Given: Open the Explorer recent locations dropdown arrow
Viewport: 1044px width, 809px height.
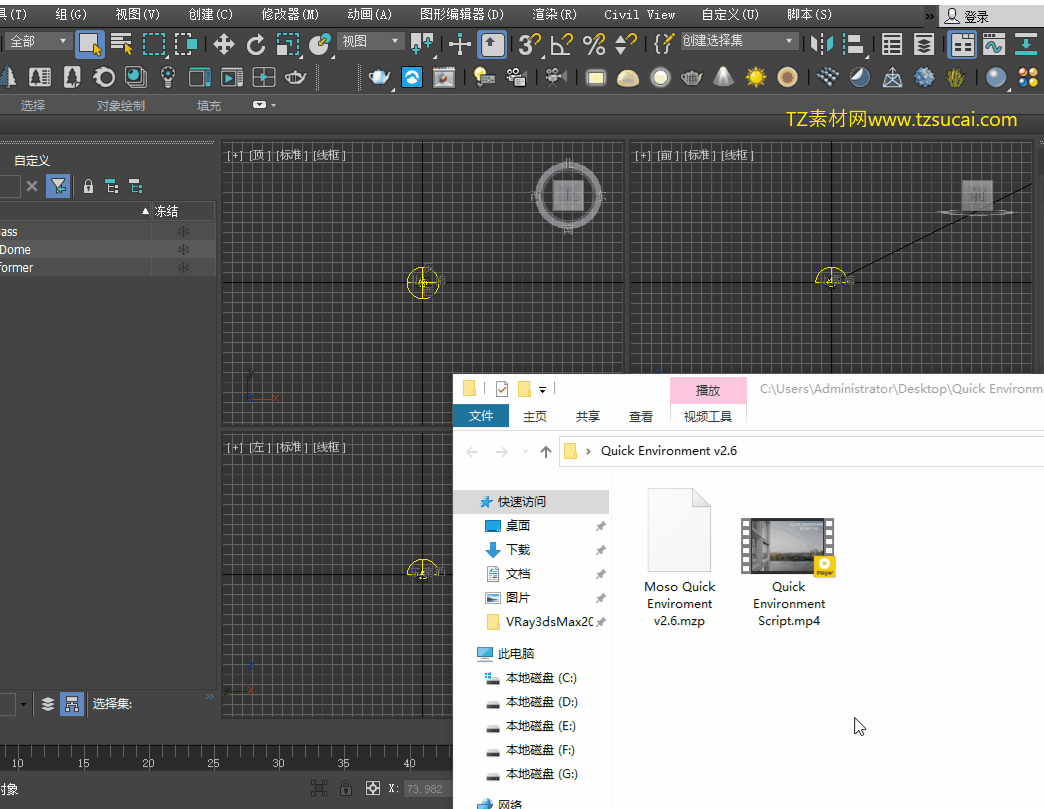Looking at the screenshot, I should pyautogui.click(x=525, y=451).
